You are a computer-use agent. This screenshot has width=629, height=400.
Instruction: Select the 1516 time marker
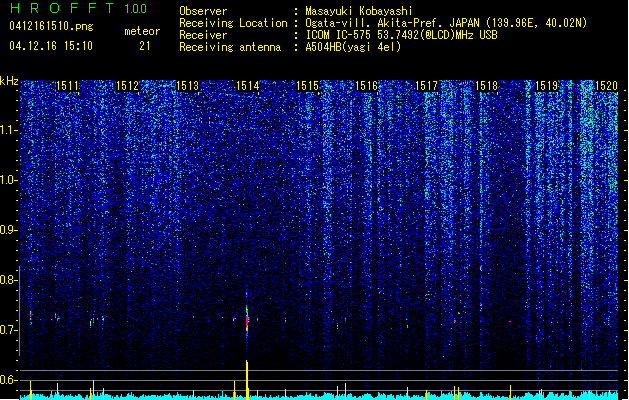(367, 86)
